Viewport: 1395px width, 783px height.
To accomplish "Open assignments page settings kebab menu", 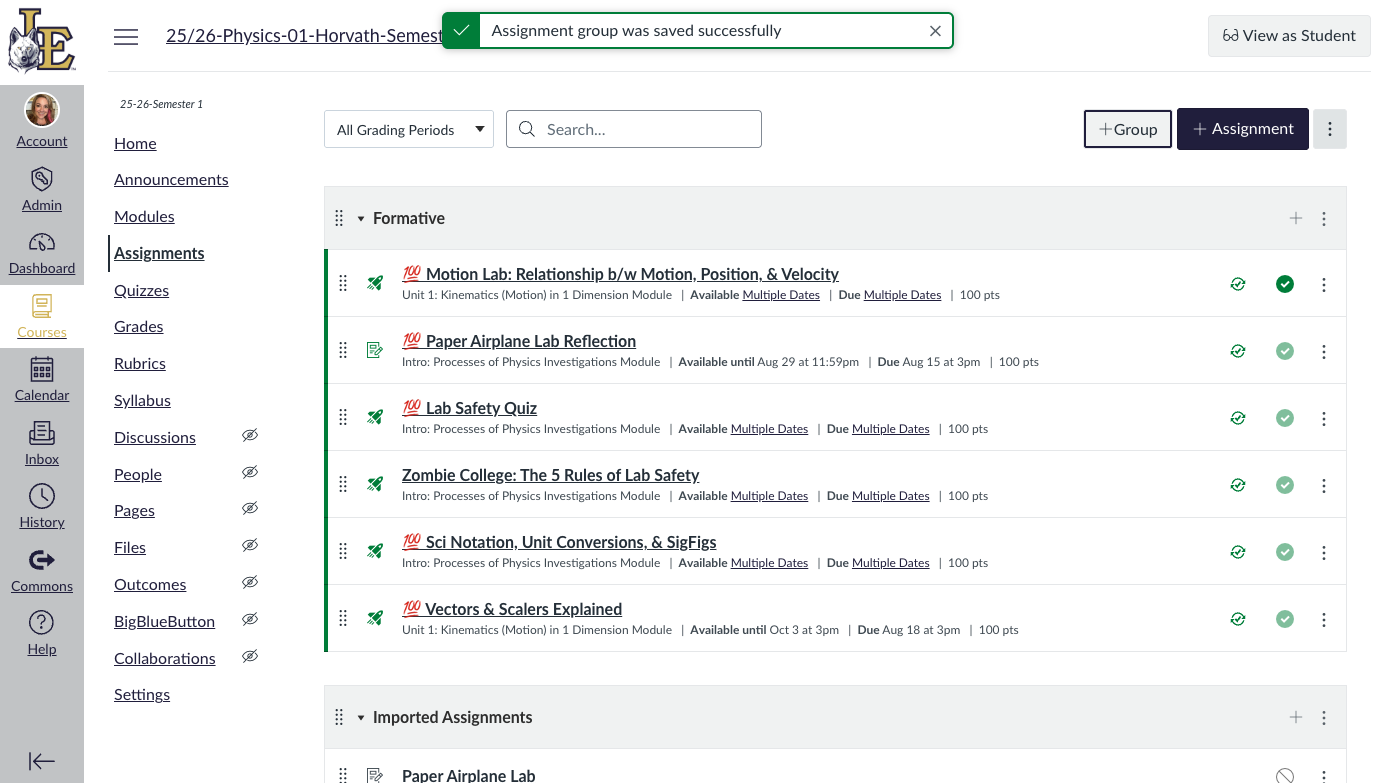I will coord(1330,129).
